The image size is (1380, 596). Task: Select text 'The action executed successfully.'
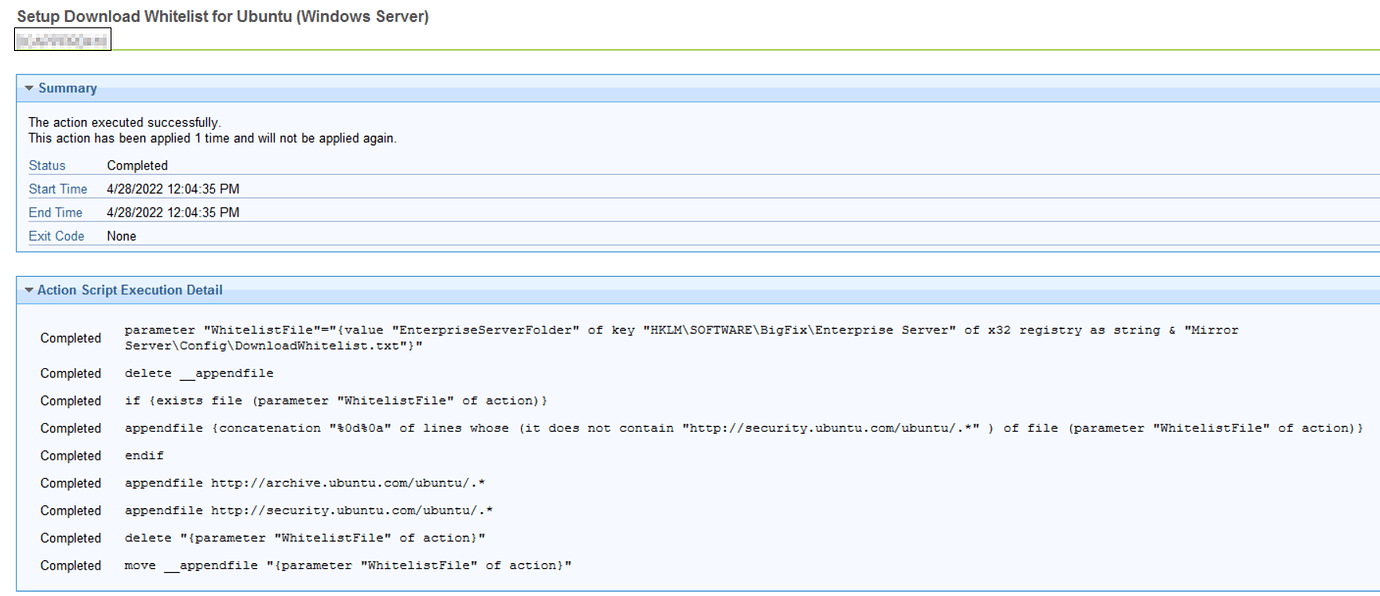point(125,123)
